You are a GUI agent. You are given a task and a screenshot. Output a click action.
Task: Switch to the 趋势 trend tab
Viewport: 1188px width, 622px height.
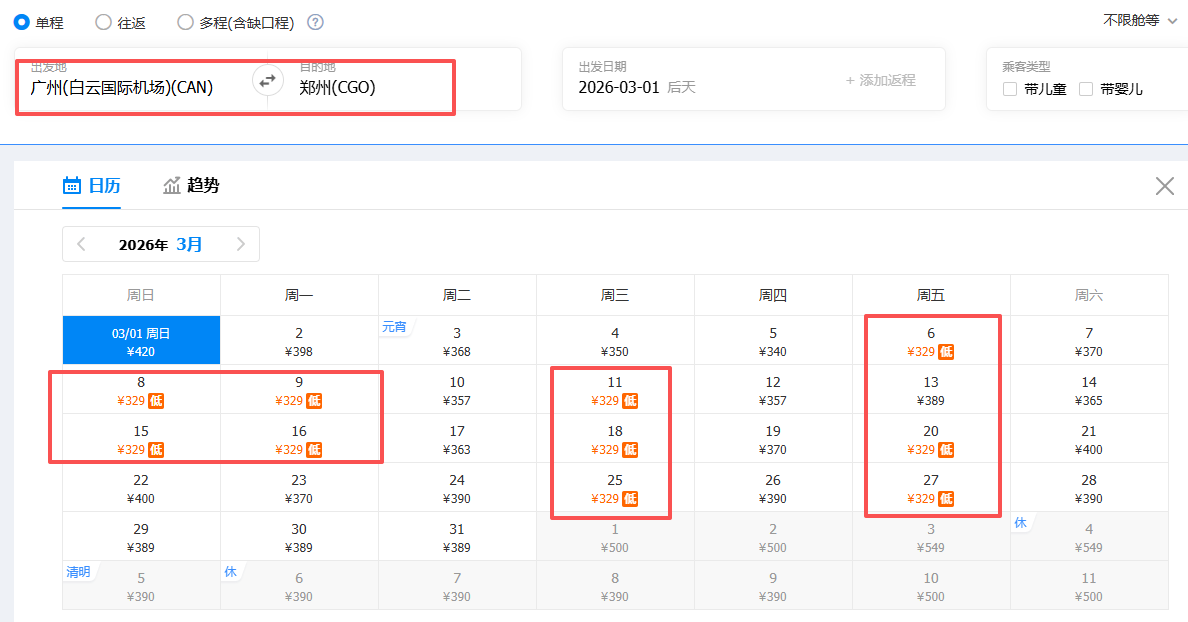click(191, 185)
